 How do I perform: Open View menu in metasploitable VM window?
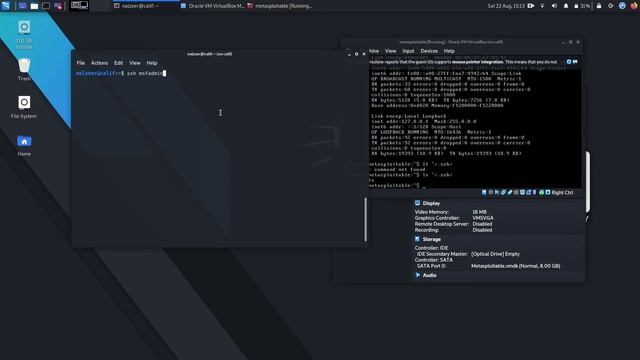tap(390, 51)
